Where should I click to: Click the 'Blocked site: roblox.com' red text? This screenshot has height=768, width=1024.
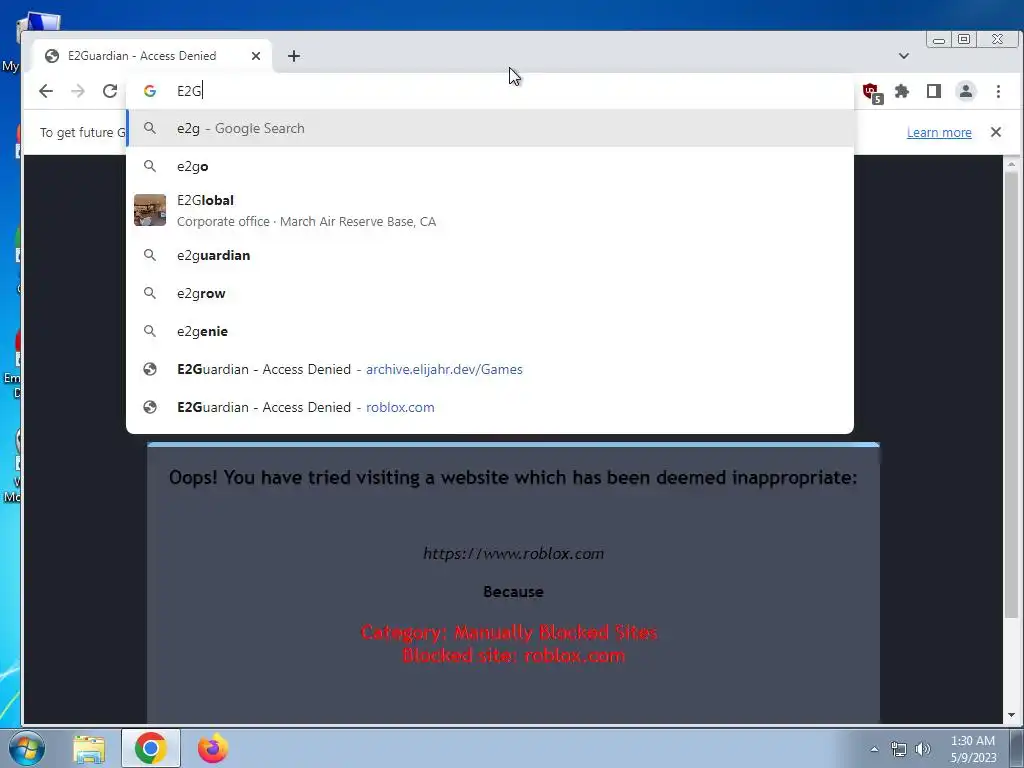tap(513, 656)
